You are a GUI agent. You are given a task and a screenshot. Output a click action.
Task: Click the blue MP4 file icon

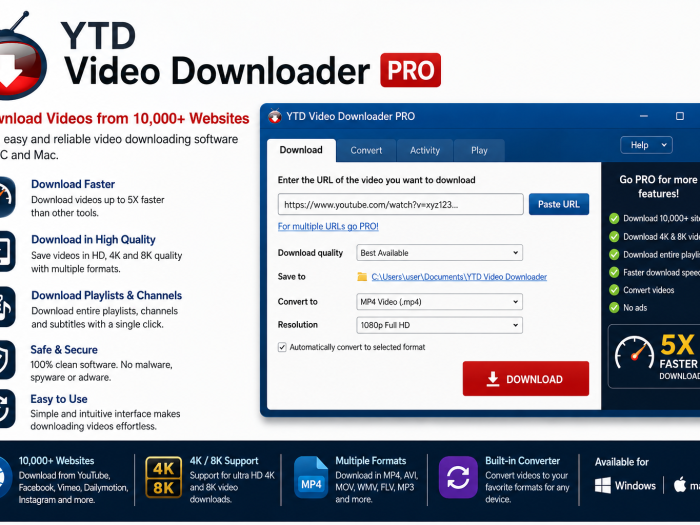click(311, 477)
